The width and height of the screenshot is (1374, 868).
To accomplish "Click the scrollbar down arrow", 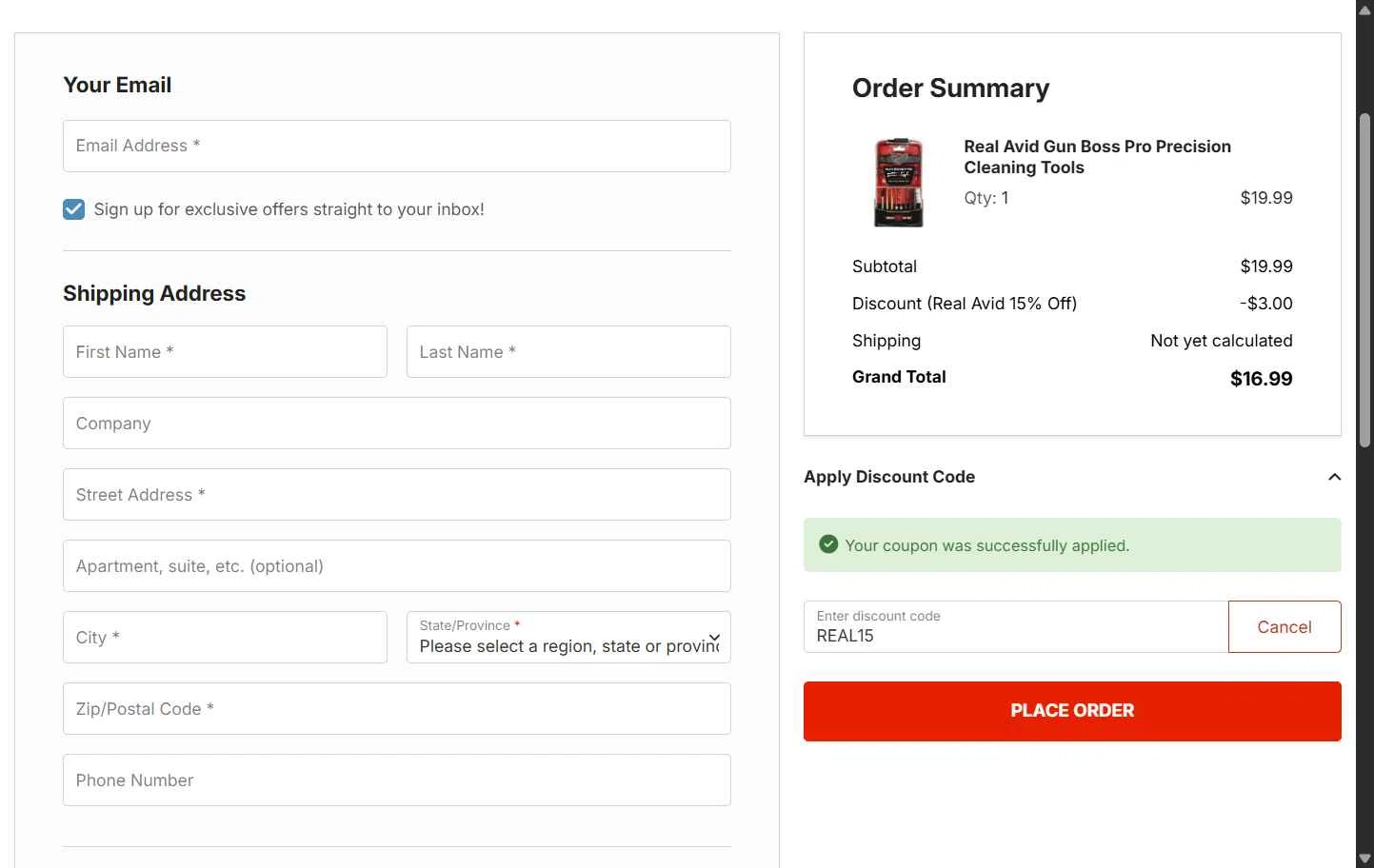I will pos(1364,858).
